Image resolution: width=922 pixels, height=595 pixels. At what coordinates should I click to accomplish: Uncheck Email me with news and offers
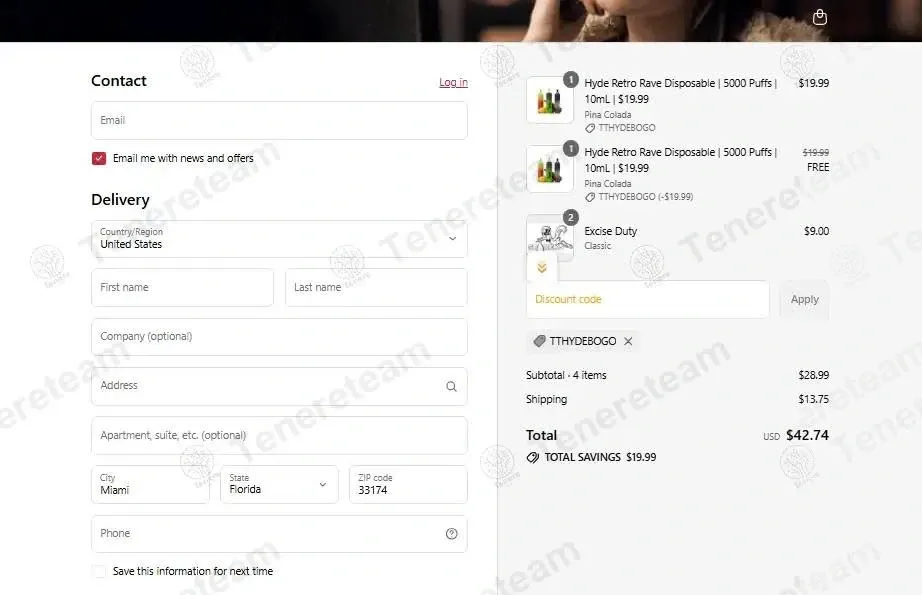coord(99,158)
